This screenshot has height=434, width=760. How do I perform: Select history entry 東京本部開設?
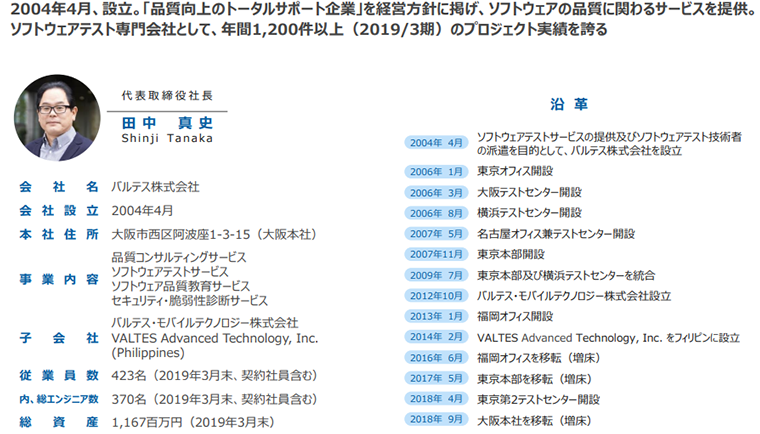511,255
